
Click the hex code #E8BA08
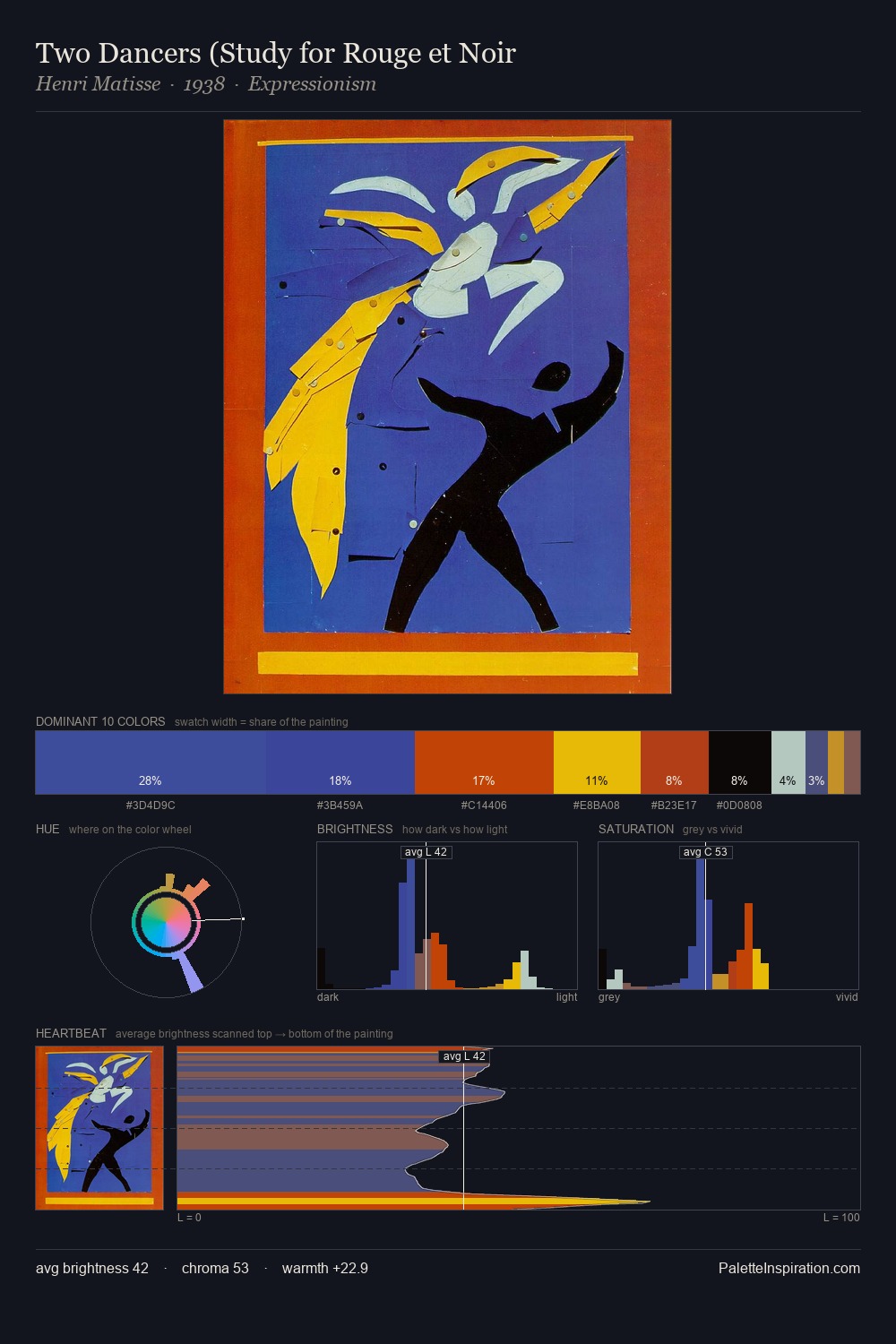click(597, 806)
